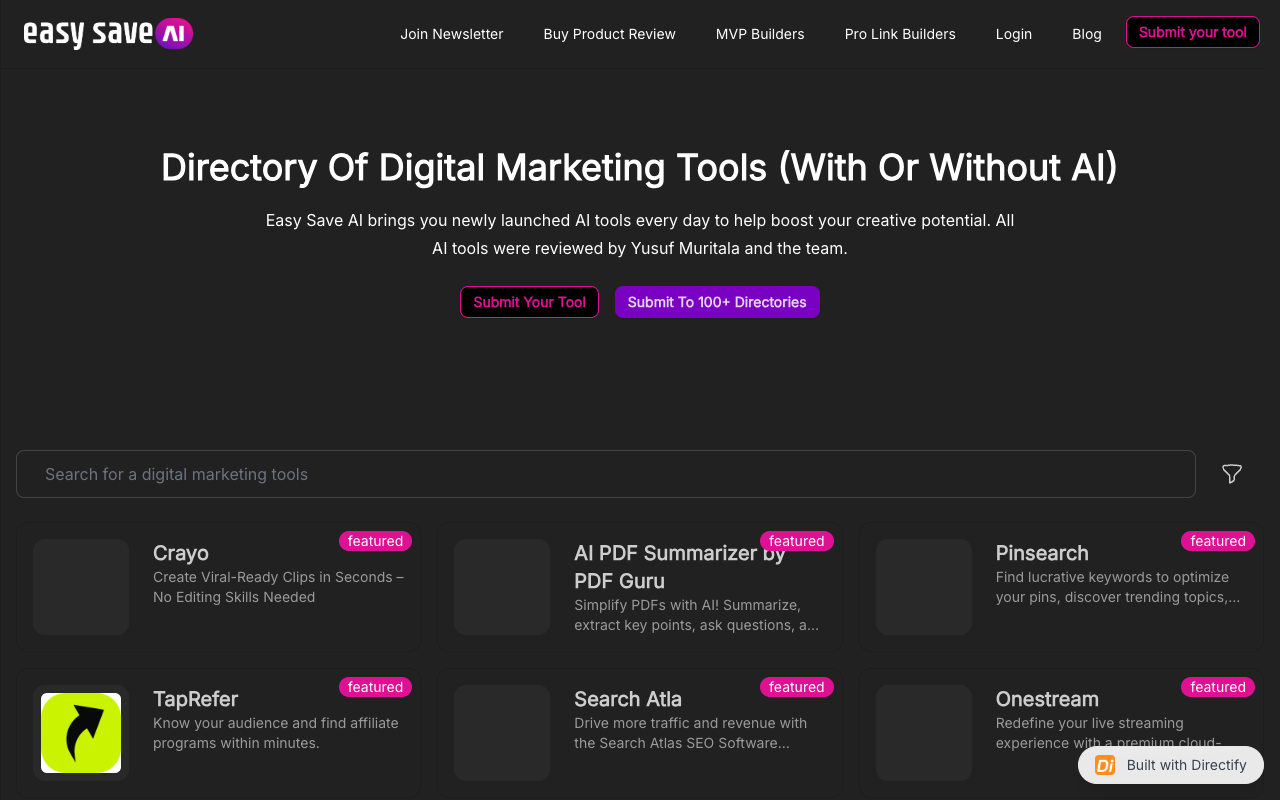Click the Easy Save AI logo
The image size is (1280, 800).
[108, 34]
